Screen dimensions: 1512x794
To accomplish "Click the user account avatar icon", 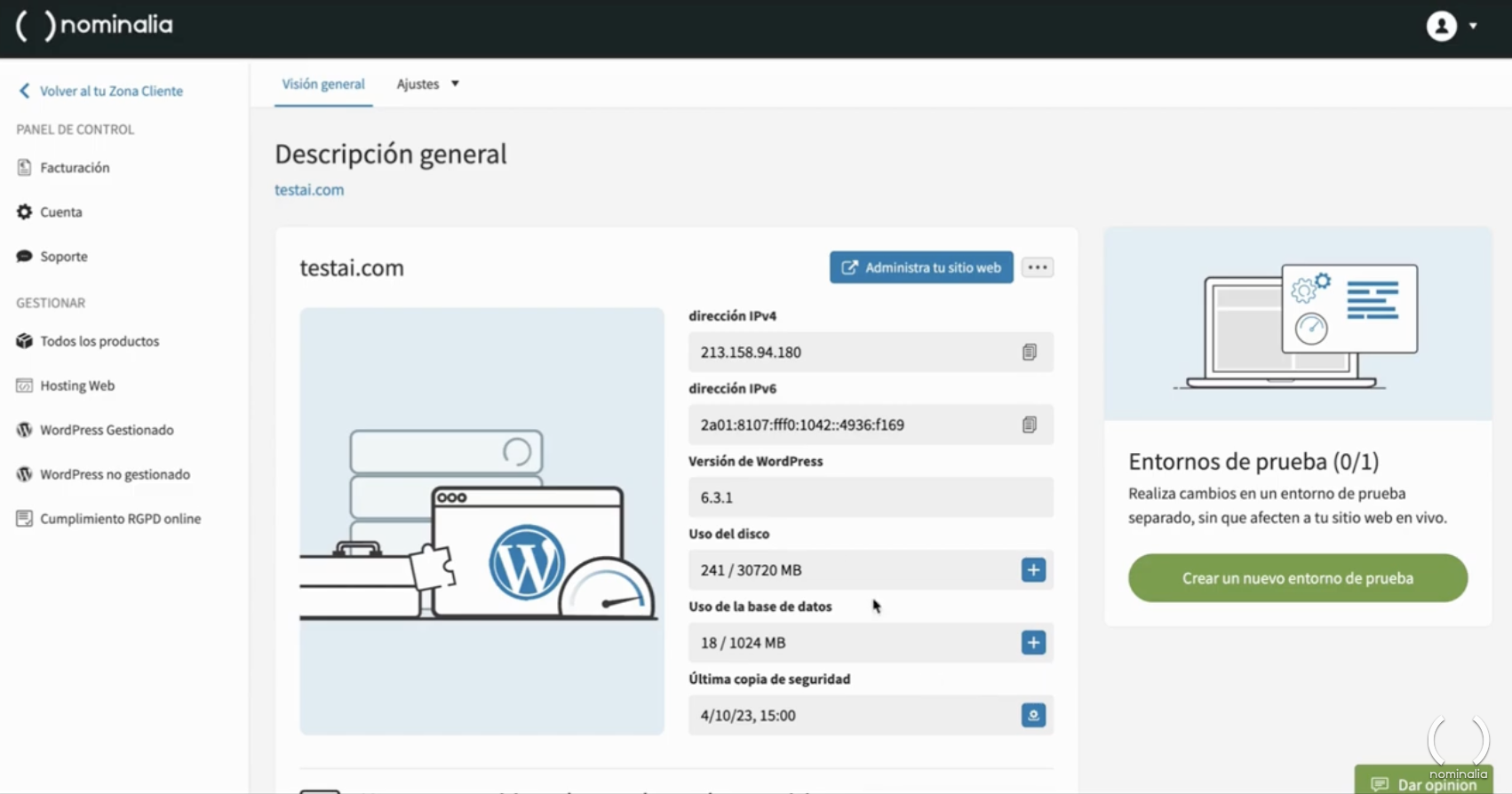I will (x=1441, y=27).
